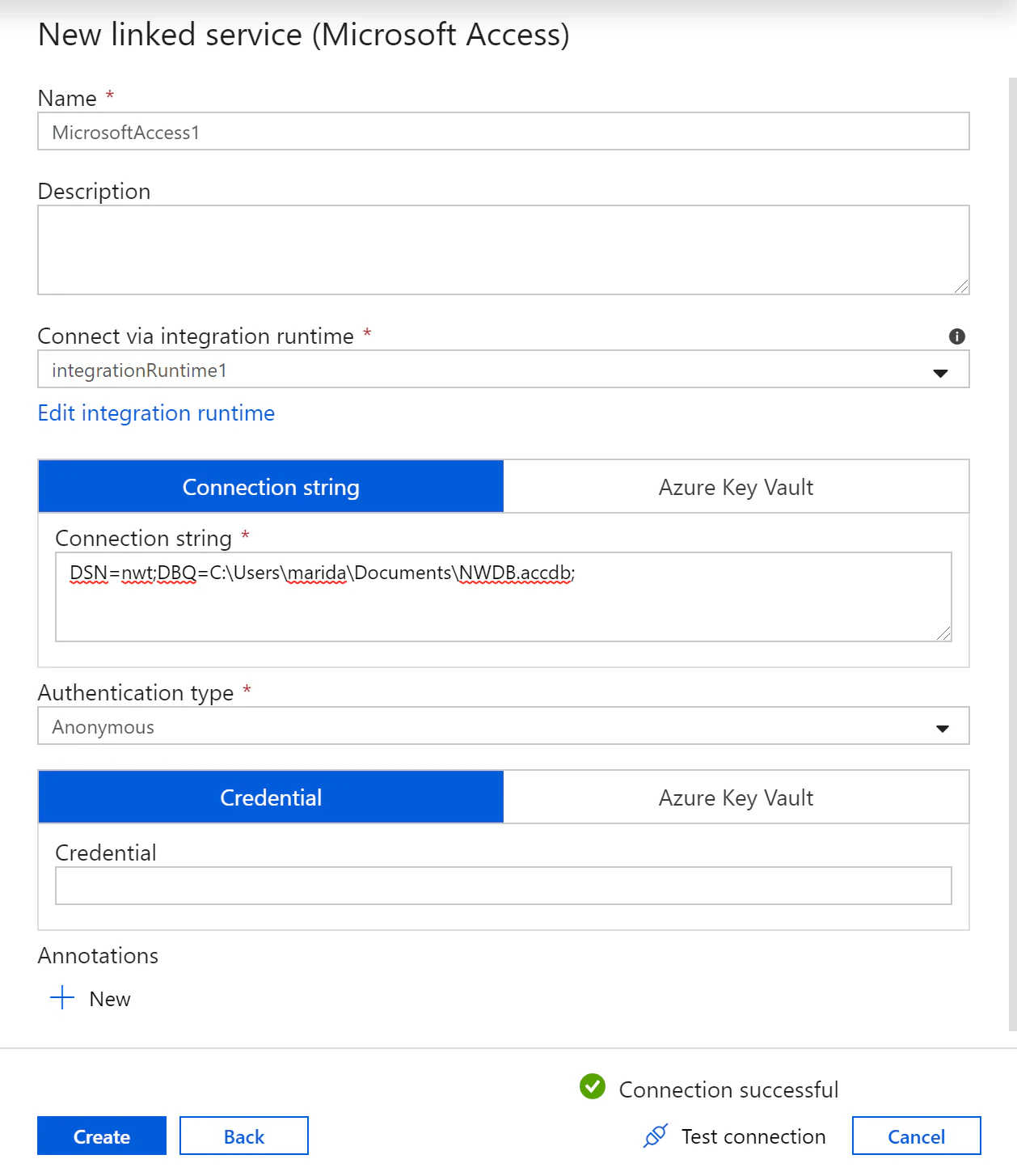Click the green Connection successful checkmark
Image resolution: width=1017 pixels, height=1176 pixels.
tap(593, 1087)
